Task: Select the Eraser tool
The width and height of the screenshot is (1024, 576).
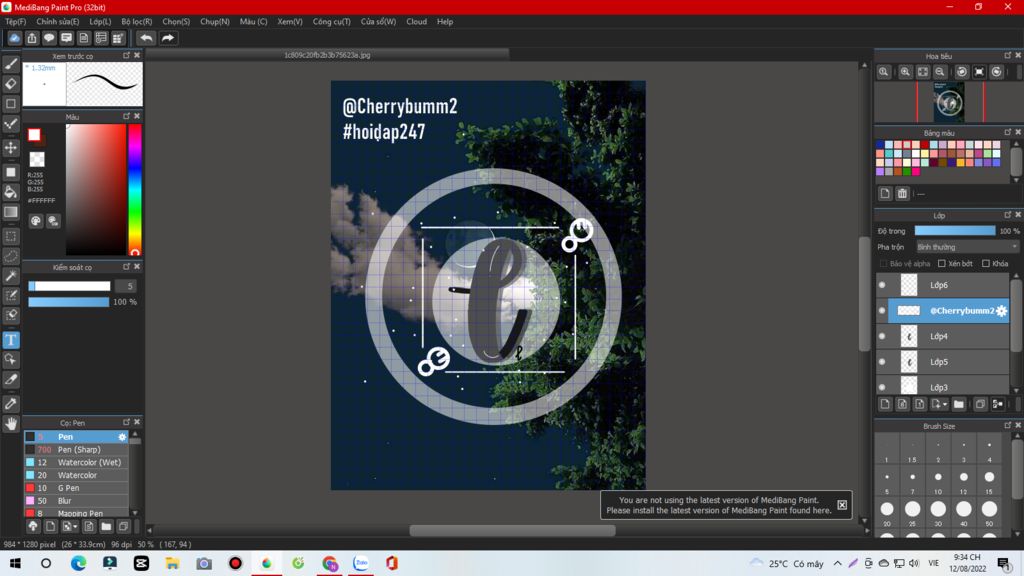Action: click(11, 84)
